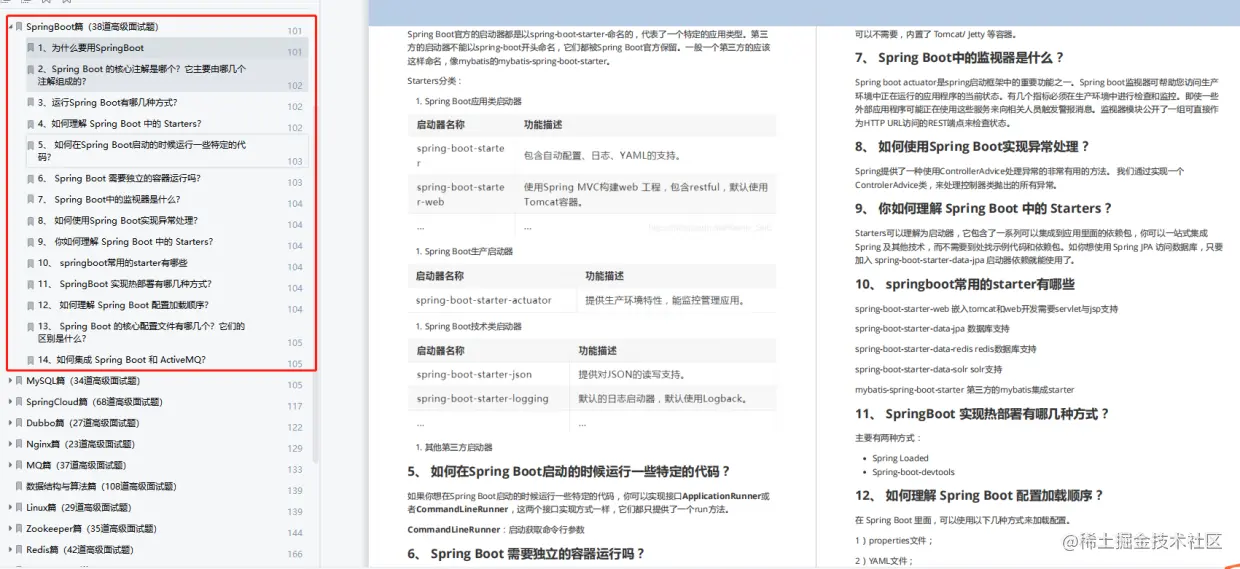Viewport: 1240px width, 569px height.
Task: Click bookmark icon beside 6、需要独立的容器运行吗
Action: click(31, 179)
